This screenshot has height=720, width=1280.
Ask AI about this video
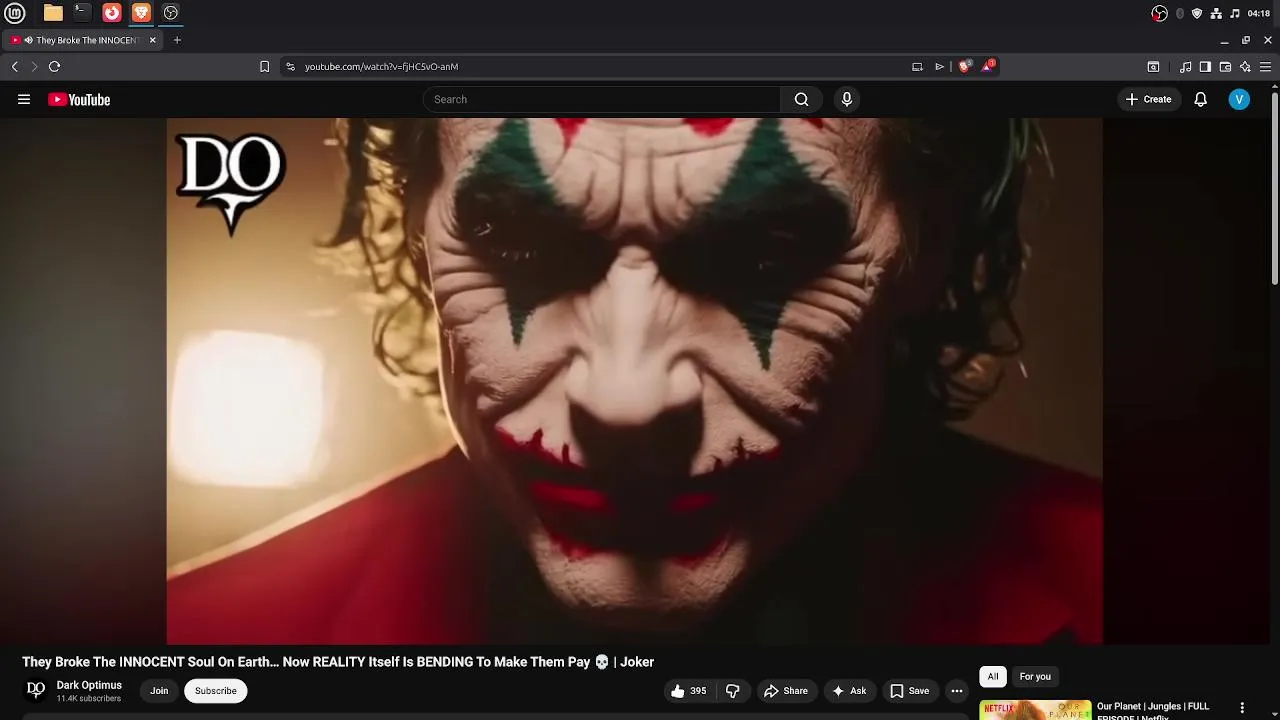pos(849,691)
